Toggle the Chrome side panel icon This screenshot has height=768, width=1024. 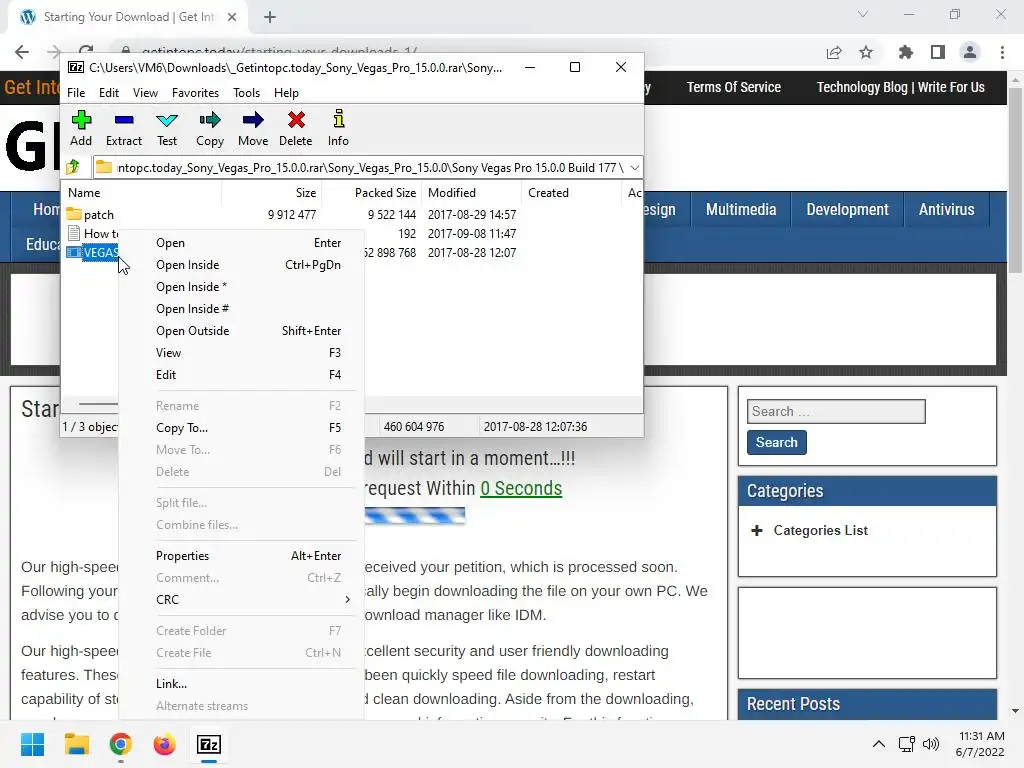point(938,52)
